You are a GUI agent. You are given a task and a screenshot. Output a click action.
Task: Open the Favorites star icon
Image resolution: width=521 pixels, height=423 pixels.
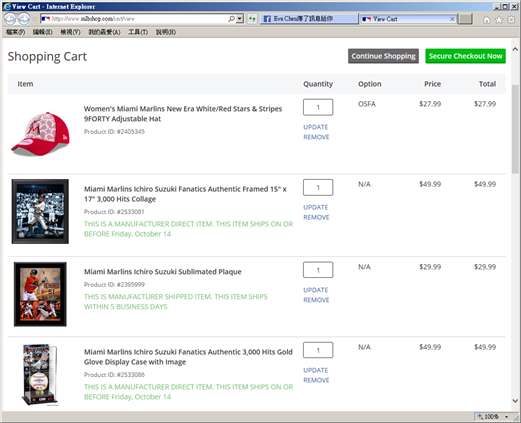[499, 20]
